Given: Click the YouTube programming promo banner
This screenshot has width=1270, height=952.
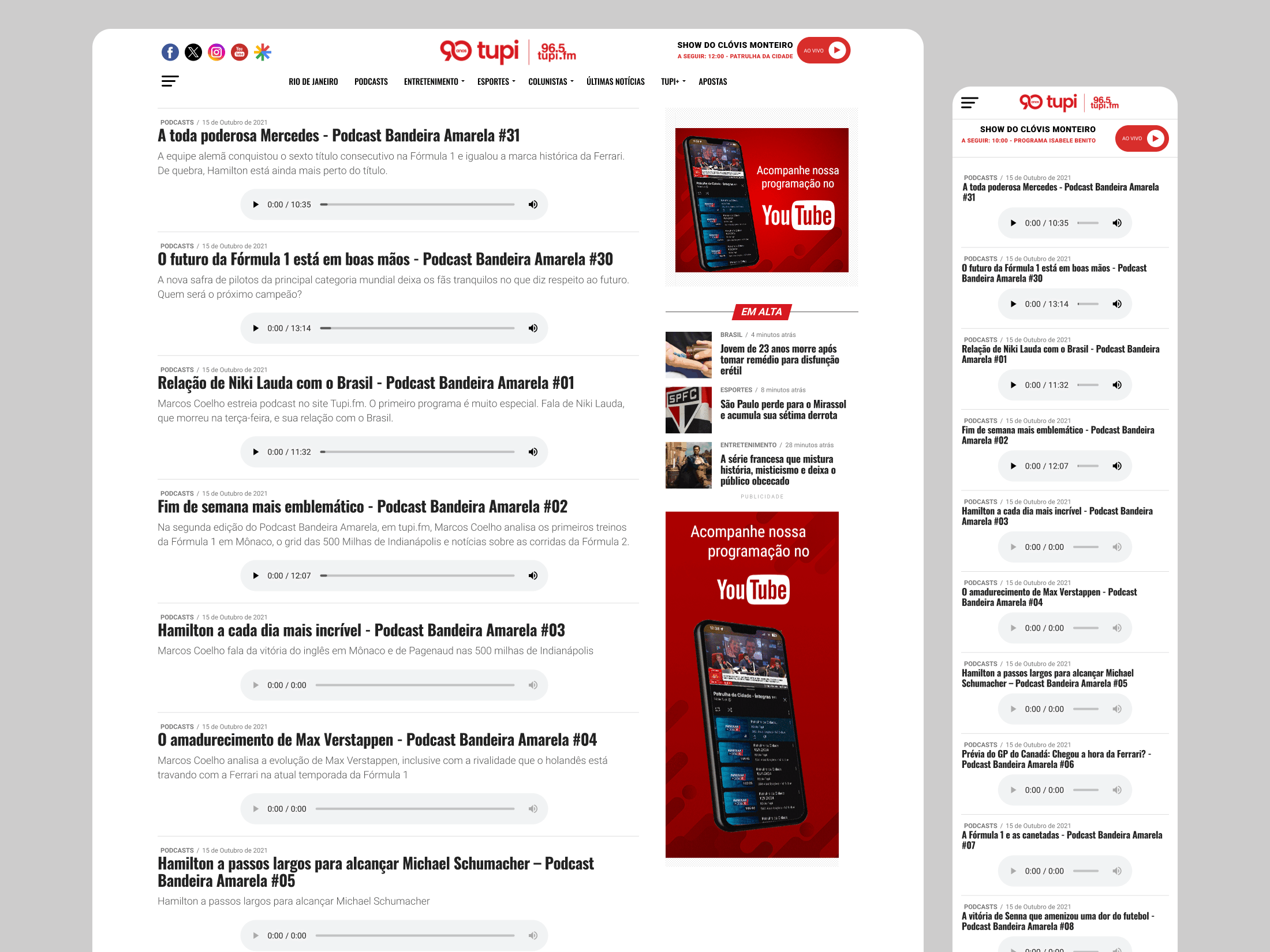Looking at the screenshot, I should pyautogui.click(x=762, y=201).
